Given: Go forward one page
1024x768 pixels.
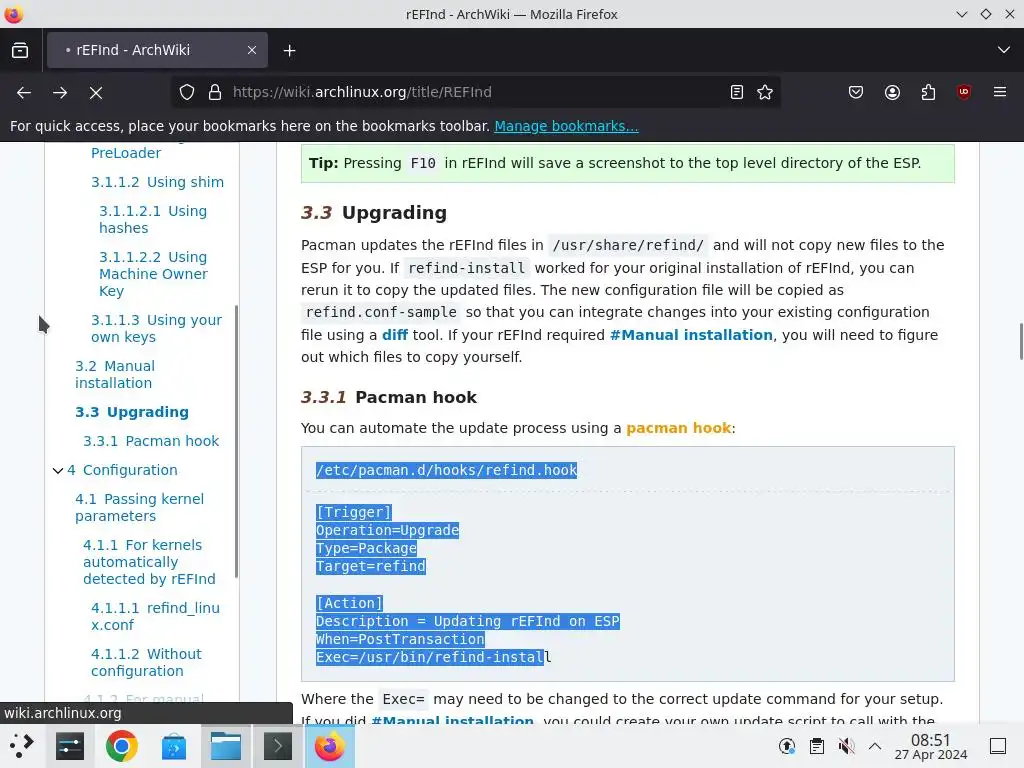Looking at the screenshot, I should [60, 93].
